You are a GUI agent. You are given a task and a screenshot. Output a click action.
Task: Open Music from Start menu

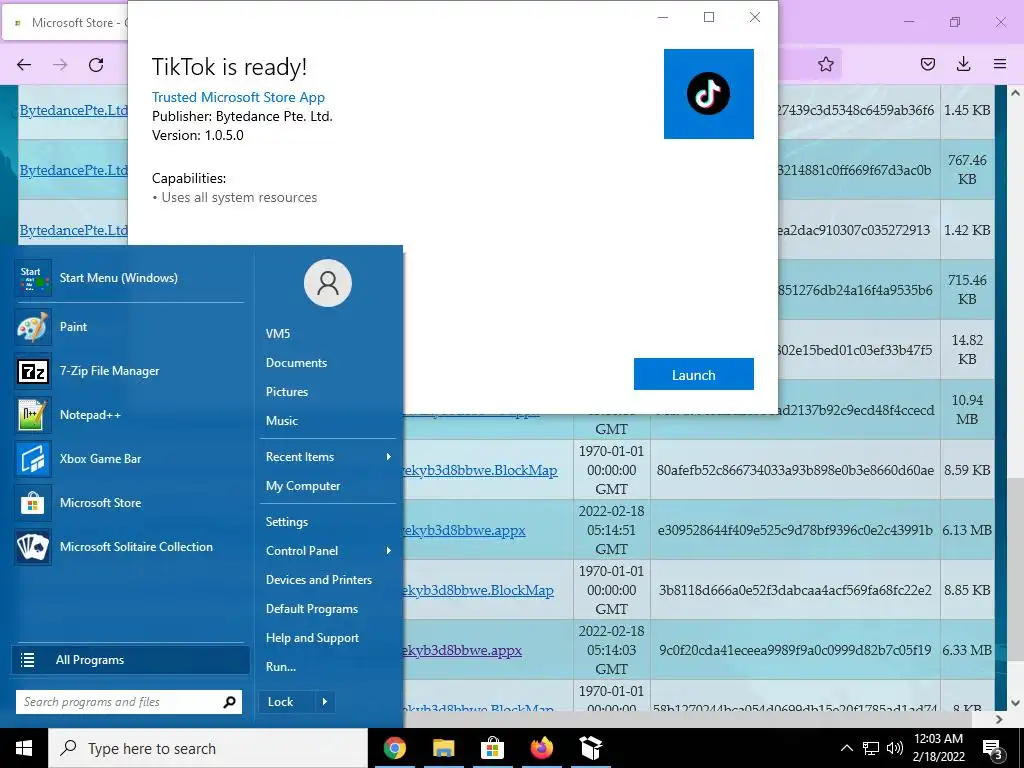point(281,421)
